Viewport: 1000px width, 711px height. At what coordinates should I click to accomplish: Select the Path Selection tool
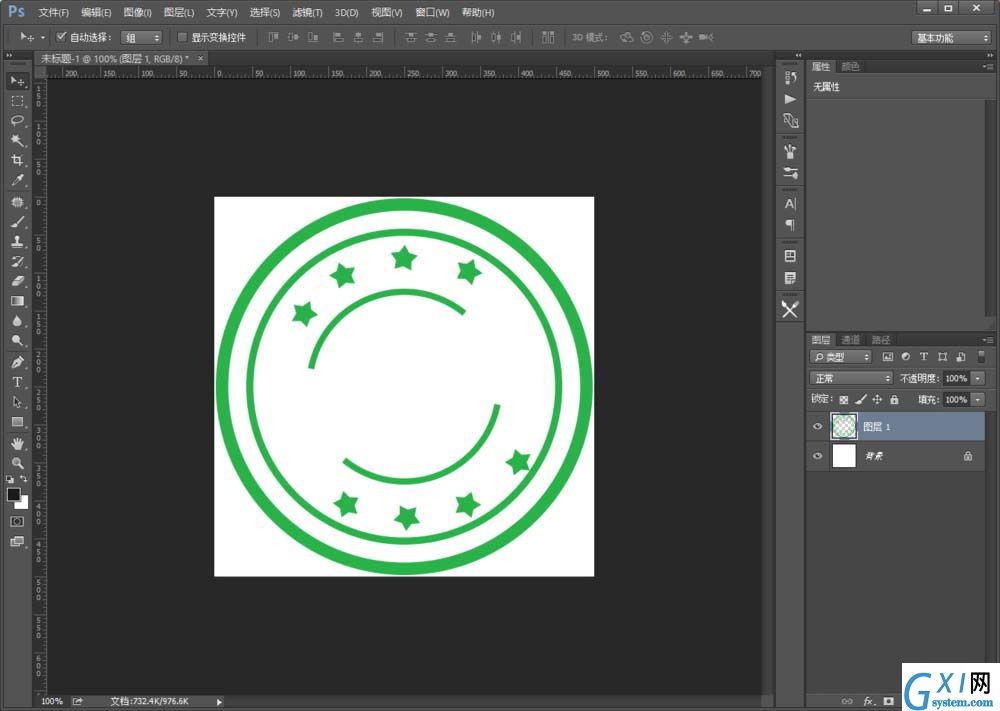pyautogui.click(x=17, y=402)
